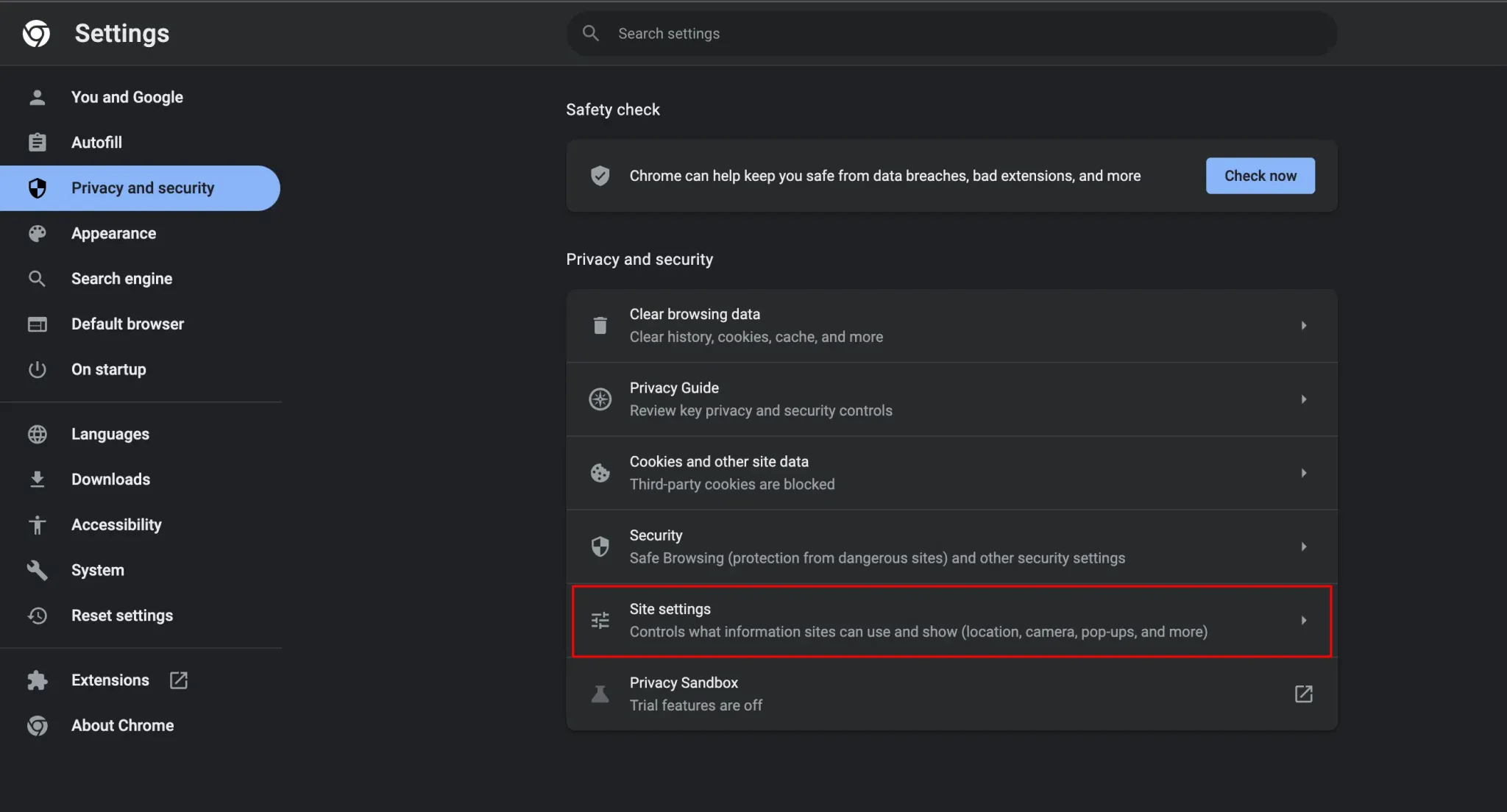Open About Chrome page
The width and height of the screenshot is (1507, 812).
click(122, 725)
